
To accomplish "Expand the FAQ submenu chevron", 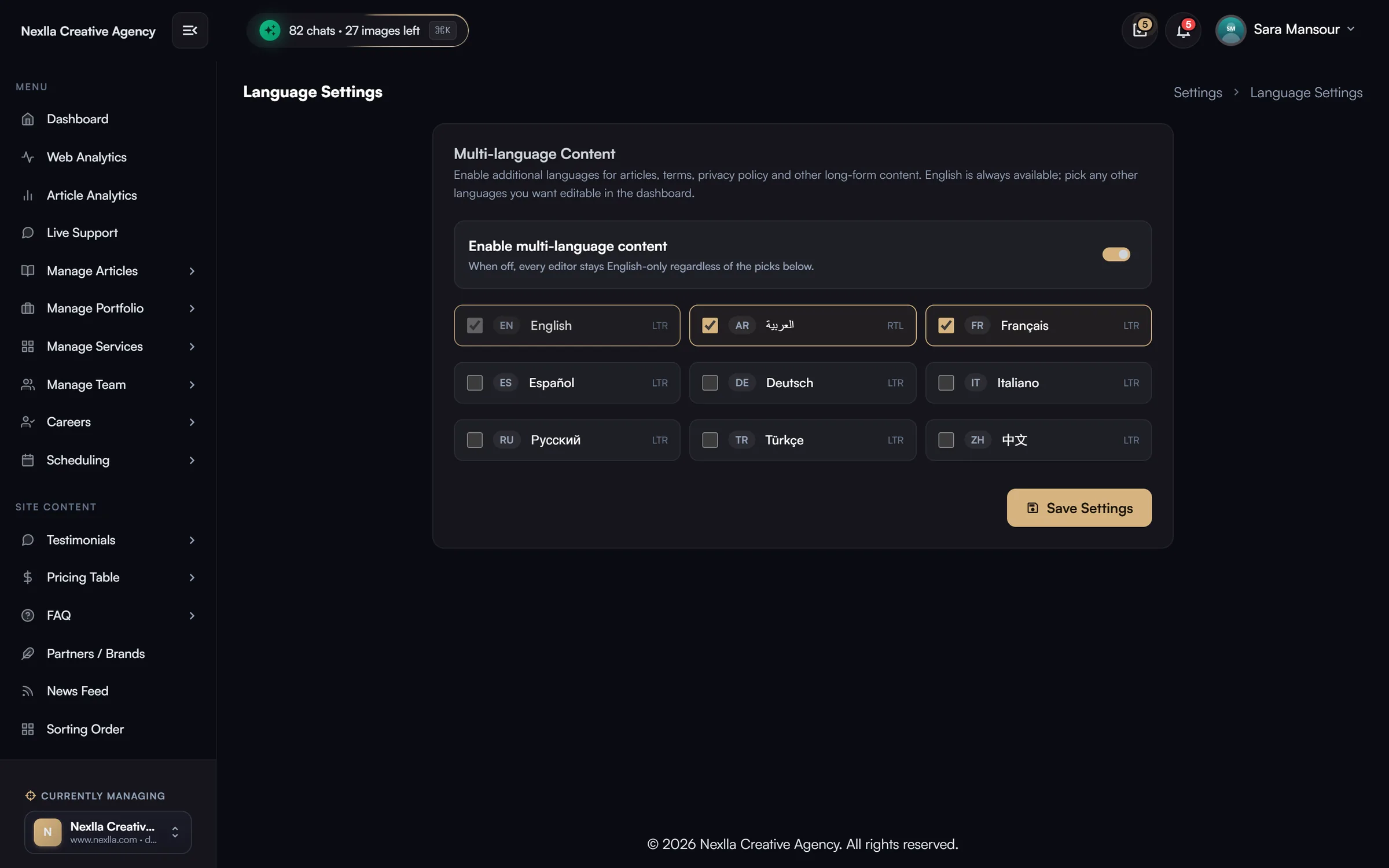I will 192,616.
